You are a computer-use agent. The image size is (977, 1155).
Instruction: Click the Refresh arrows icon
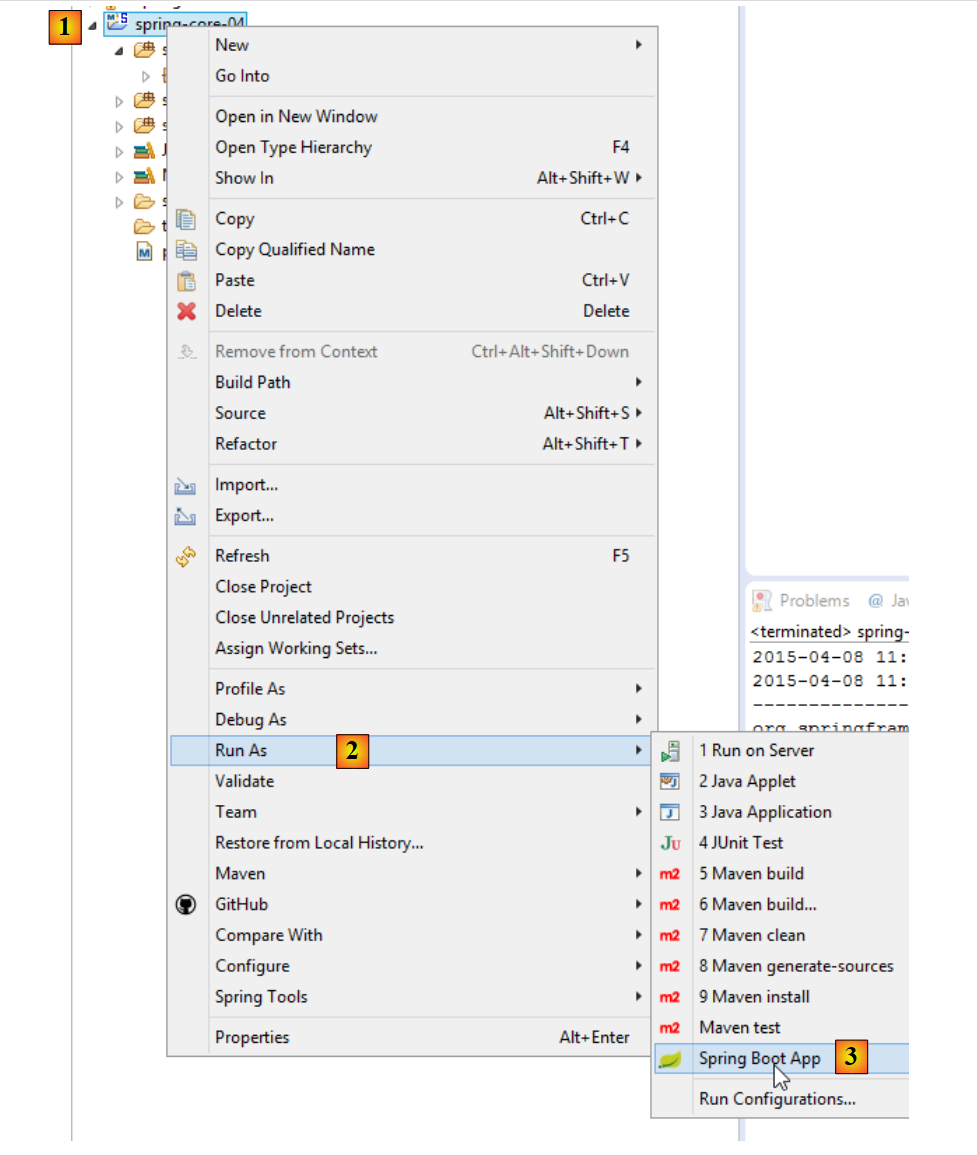[x=186, y=557]
